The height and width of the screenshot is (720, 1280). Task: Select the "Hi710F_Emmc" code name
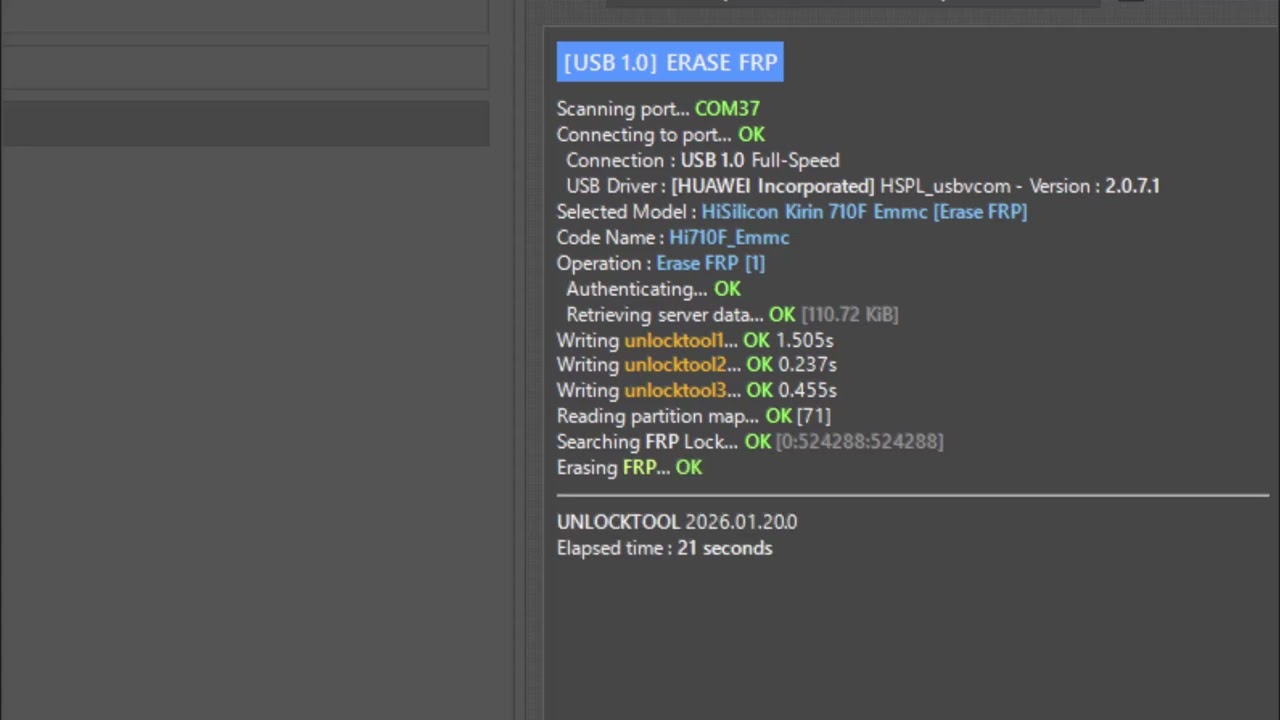tap(729, 238)
